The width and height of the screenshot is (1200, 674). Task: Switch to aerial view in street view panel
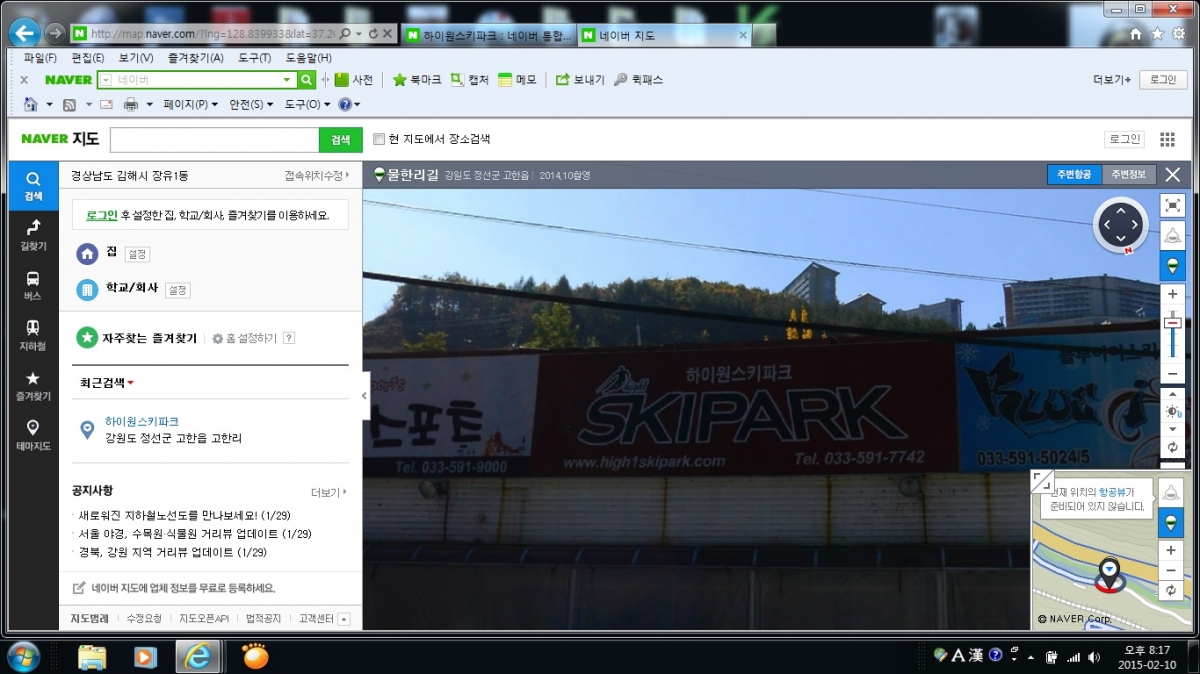(1173, 236)
